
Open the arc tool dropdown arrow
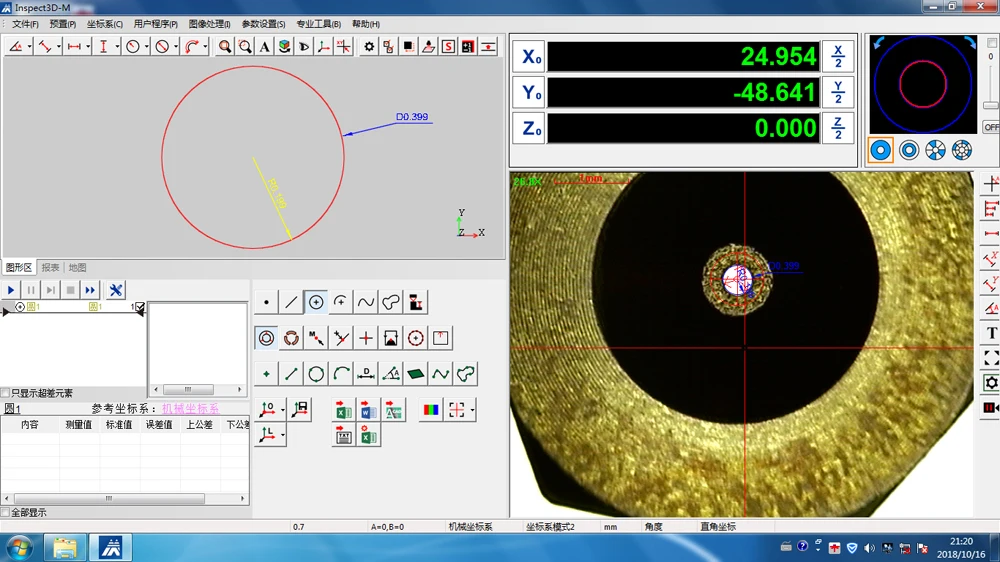[205, 46]
